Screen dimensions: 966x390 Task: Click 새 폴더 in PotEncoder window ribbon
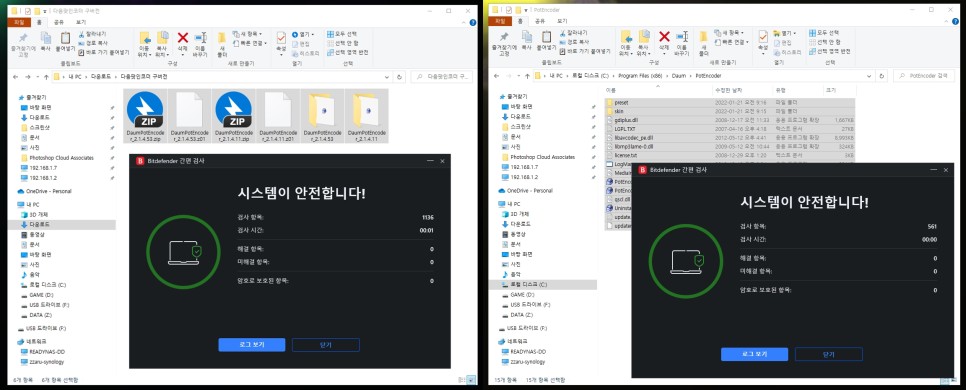click(703, 42)
